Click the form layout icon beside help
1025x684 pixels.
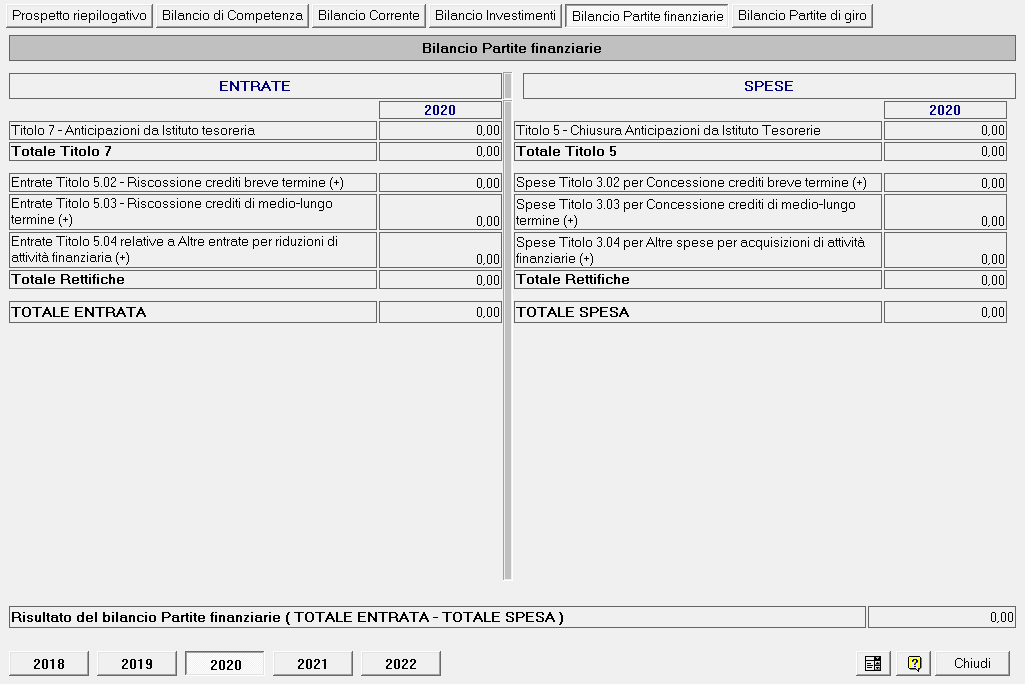pyautogui.click(x=873, y=663)
